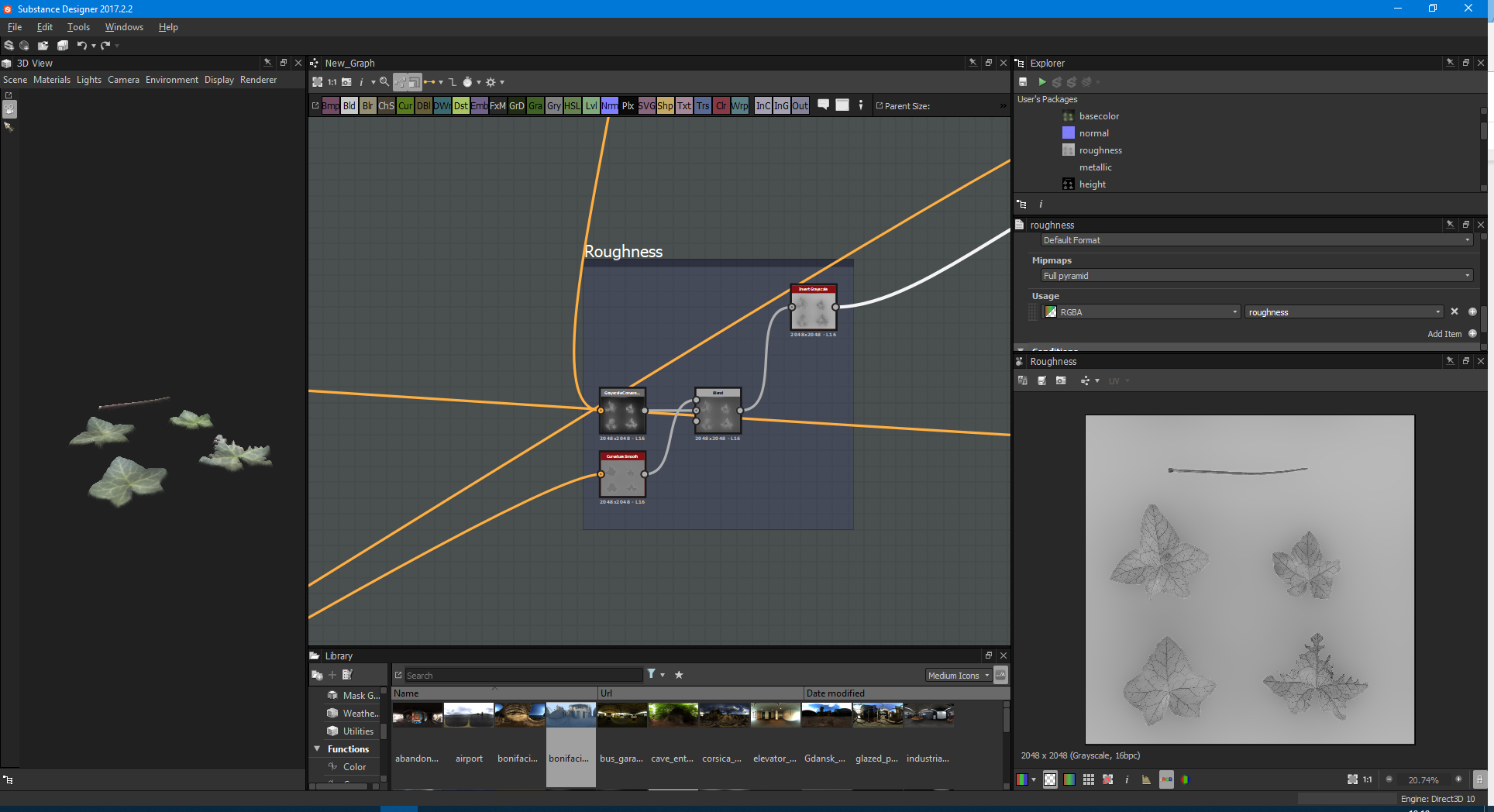Open the RGBA usage components dropdown

coord(1141,312)
